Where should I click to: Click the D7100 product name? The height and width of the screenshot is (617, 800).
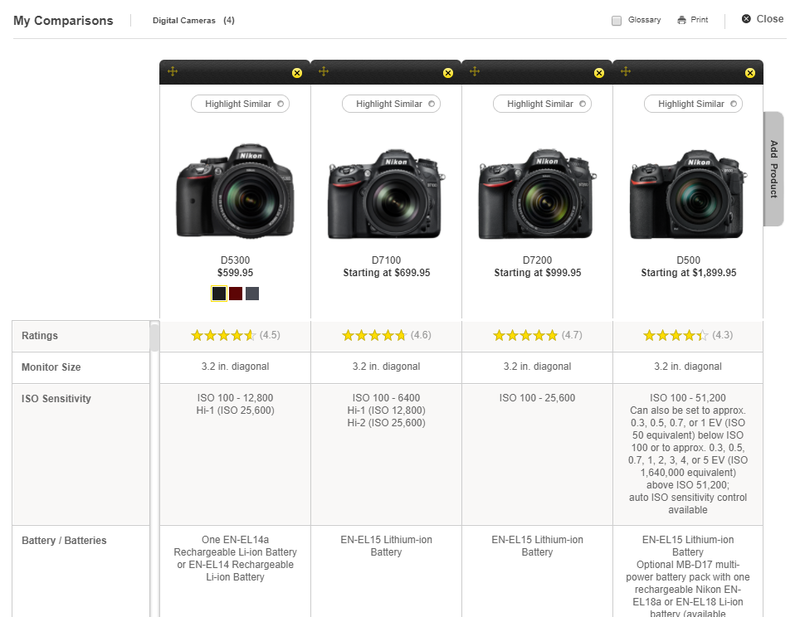click(x=386, y=260)
